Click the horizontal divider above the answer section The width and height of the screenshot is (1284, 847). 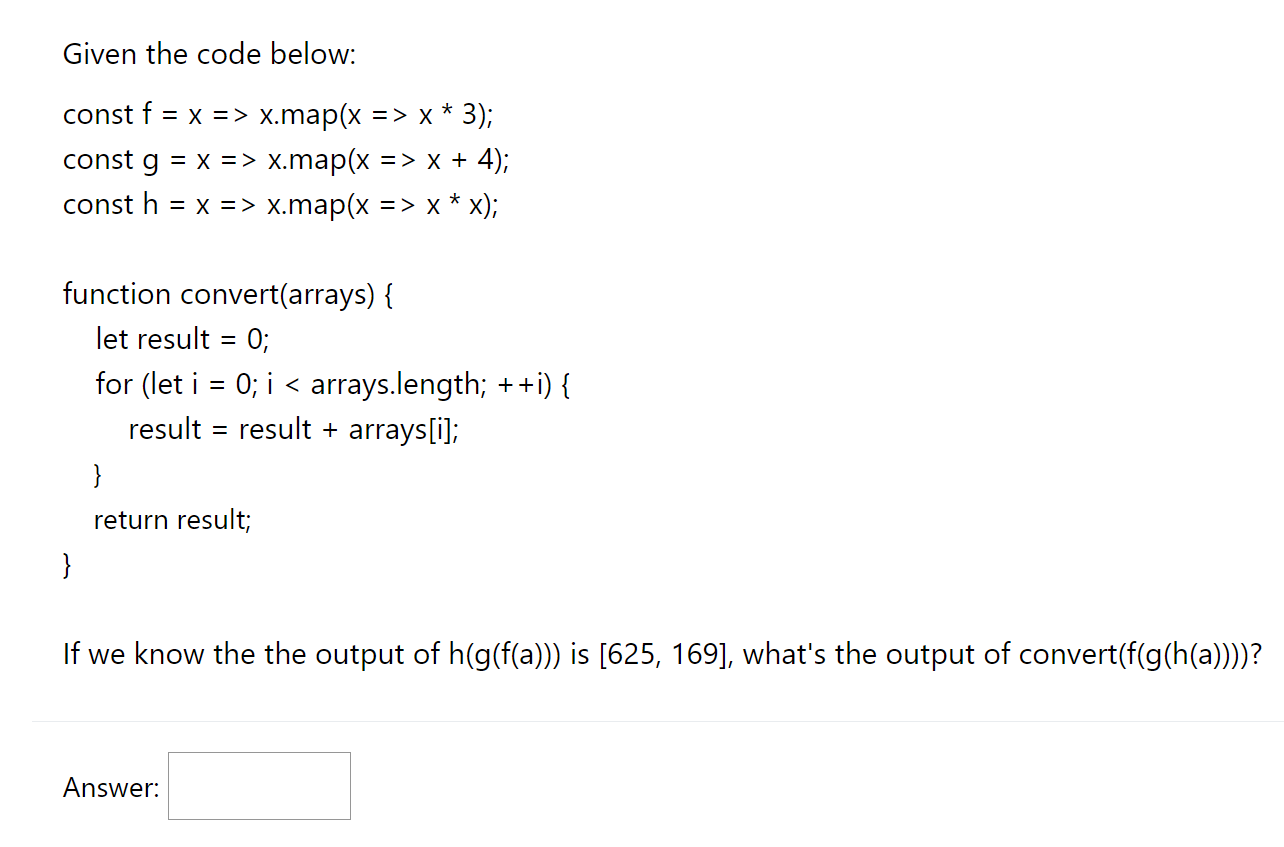click(x=642, y=720)
